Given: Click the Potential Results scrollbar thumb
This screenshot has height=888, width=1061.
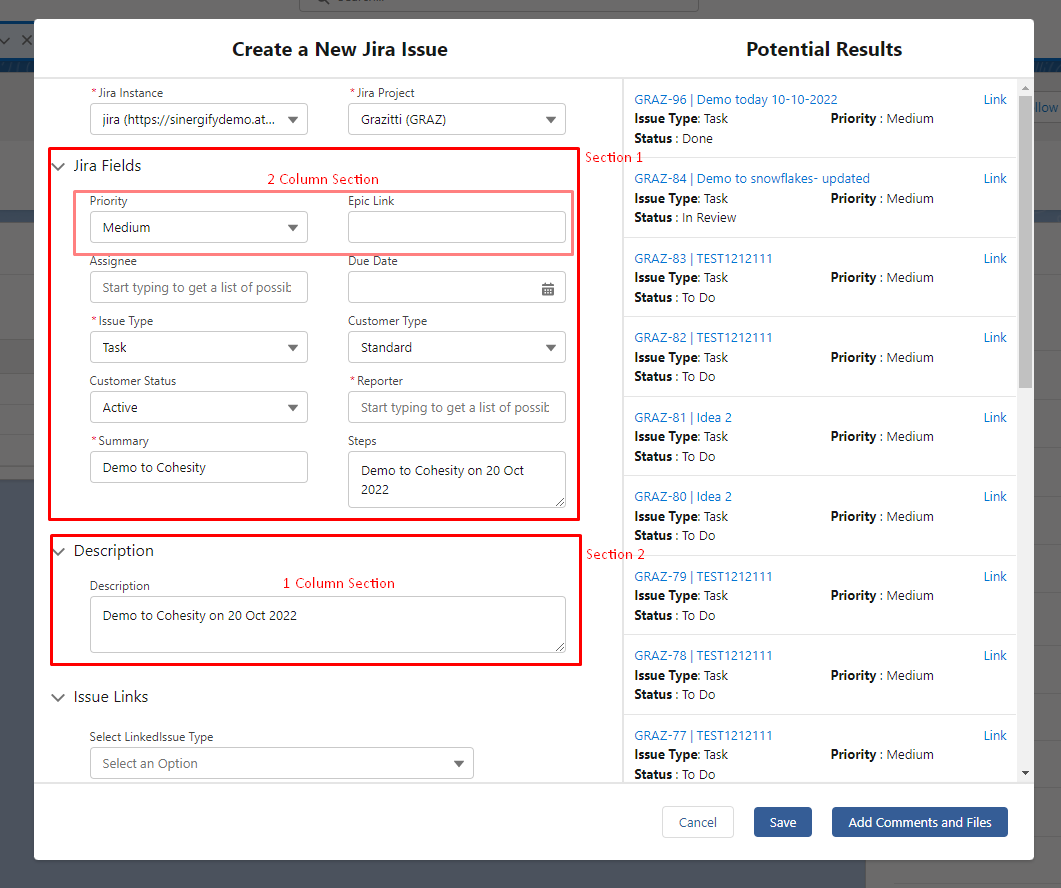Looking at the screenshot, I should (1025, 242).
